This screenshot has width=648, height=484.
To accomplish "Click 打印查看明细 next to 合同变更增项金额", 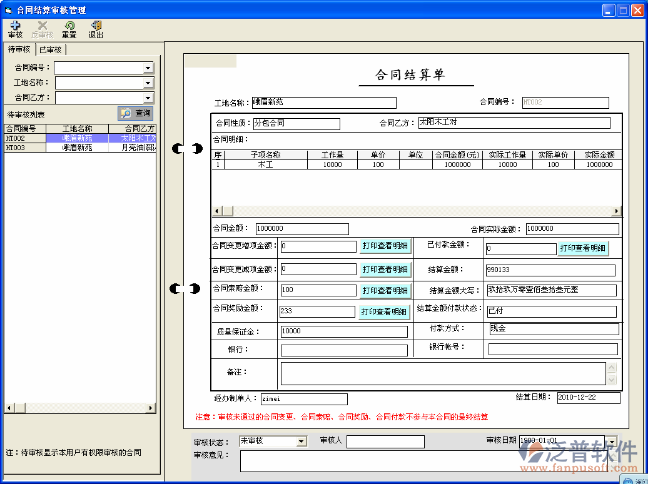I will (x=385, y=246).
